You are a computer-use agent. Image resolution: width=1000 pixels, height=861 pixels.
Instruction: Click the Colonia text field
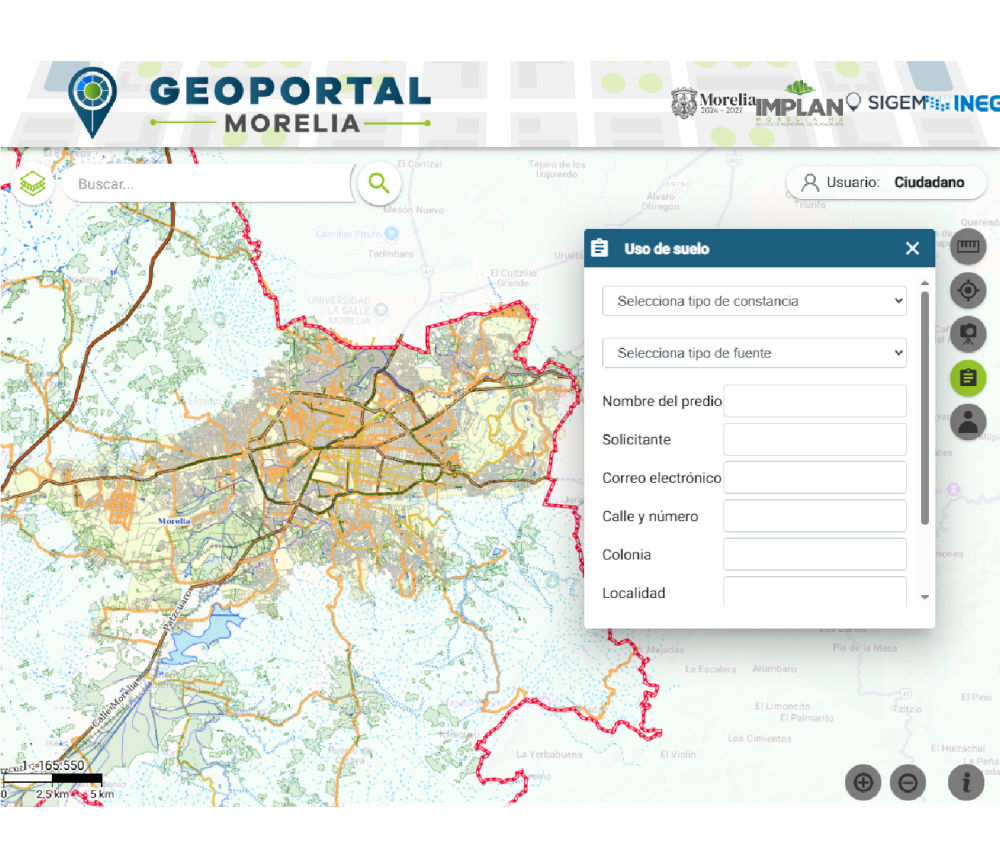click(x=814, y=554)
